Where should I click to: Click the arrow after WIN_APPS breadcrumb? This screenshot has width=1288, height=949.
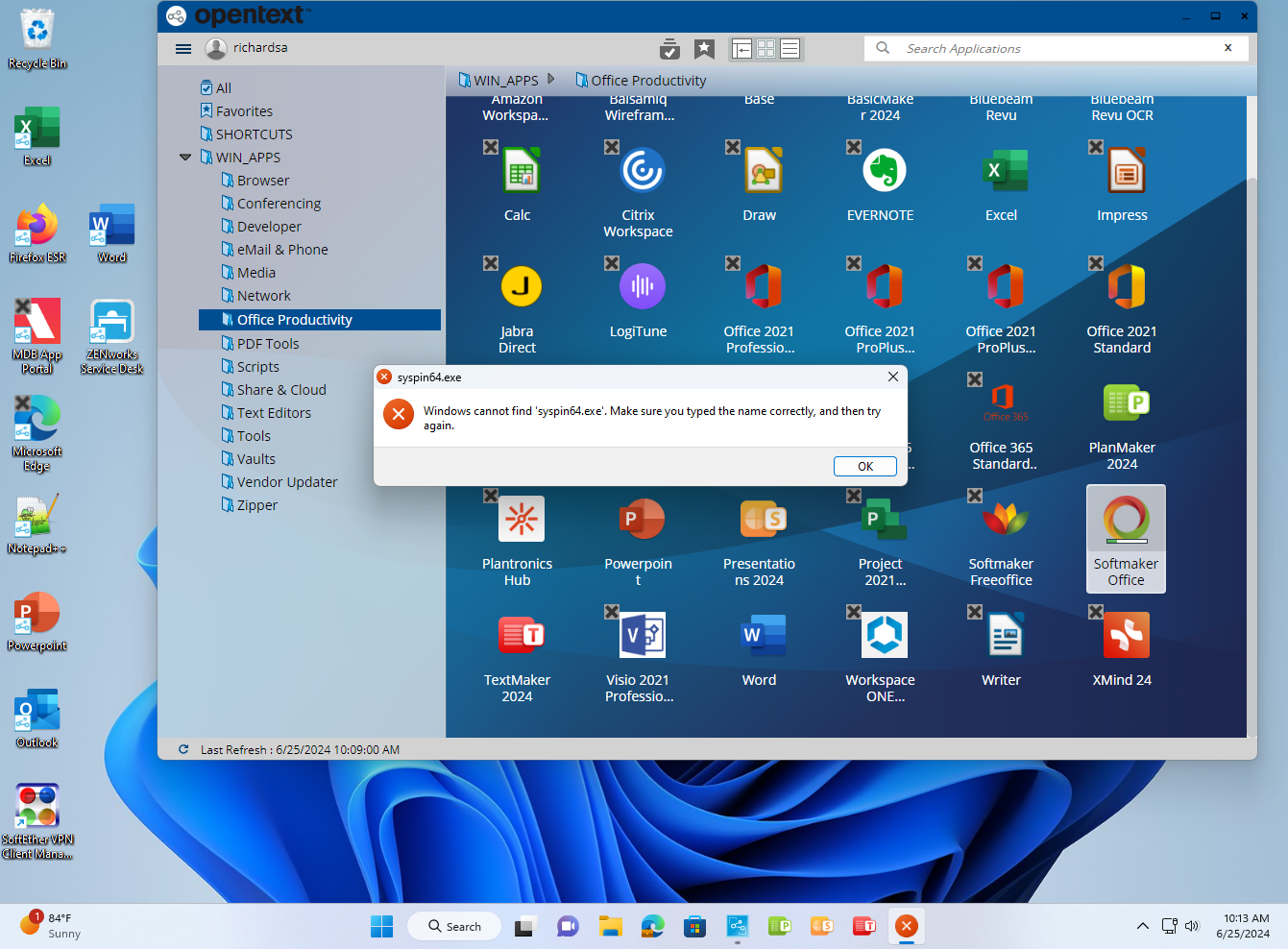[551, 80]
